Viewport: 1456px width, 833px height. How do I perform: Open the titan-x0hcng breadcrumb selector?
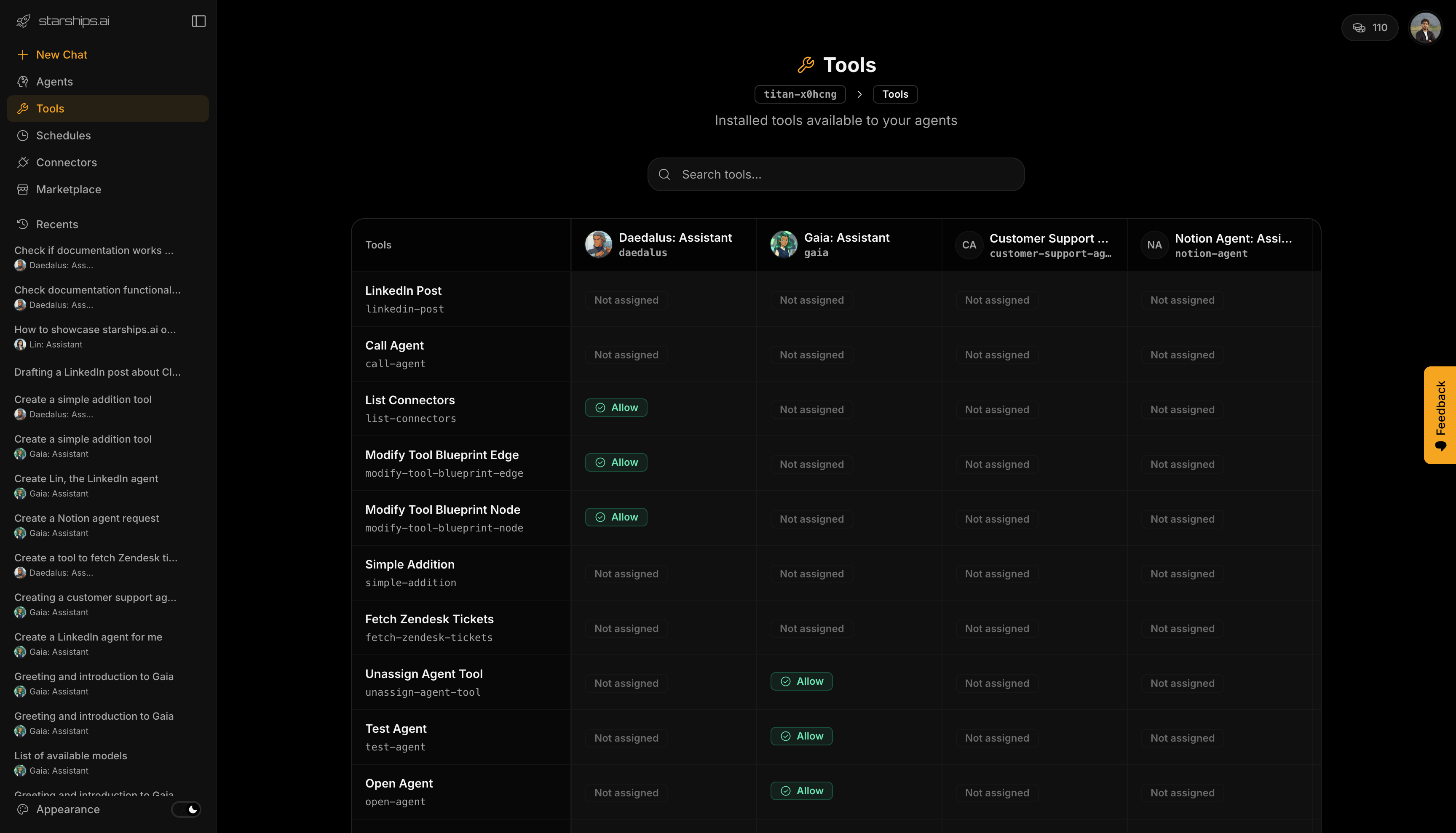(x=800, y=94)
